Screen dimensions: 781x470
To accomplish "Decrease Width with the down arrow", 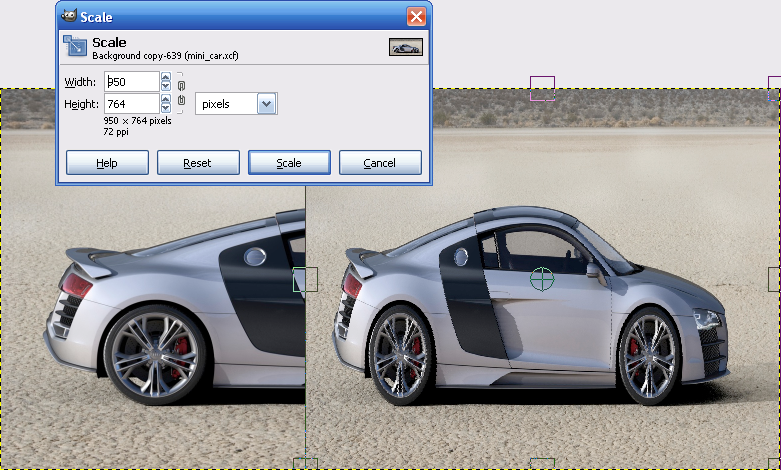I will point(166,86).
